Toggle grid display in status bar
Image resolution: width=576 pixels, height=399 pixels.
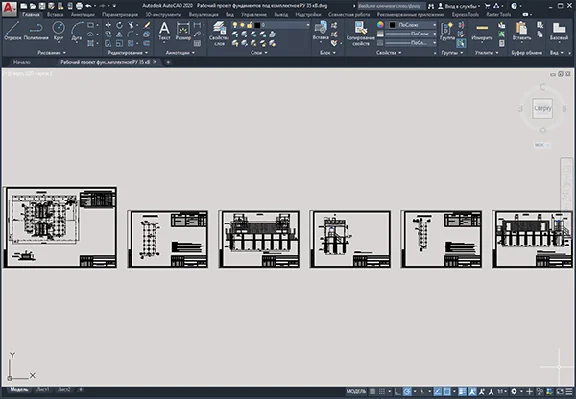(372, 392)
